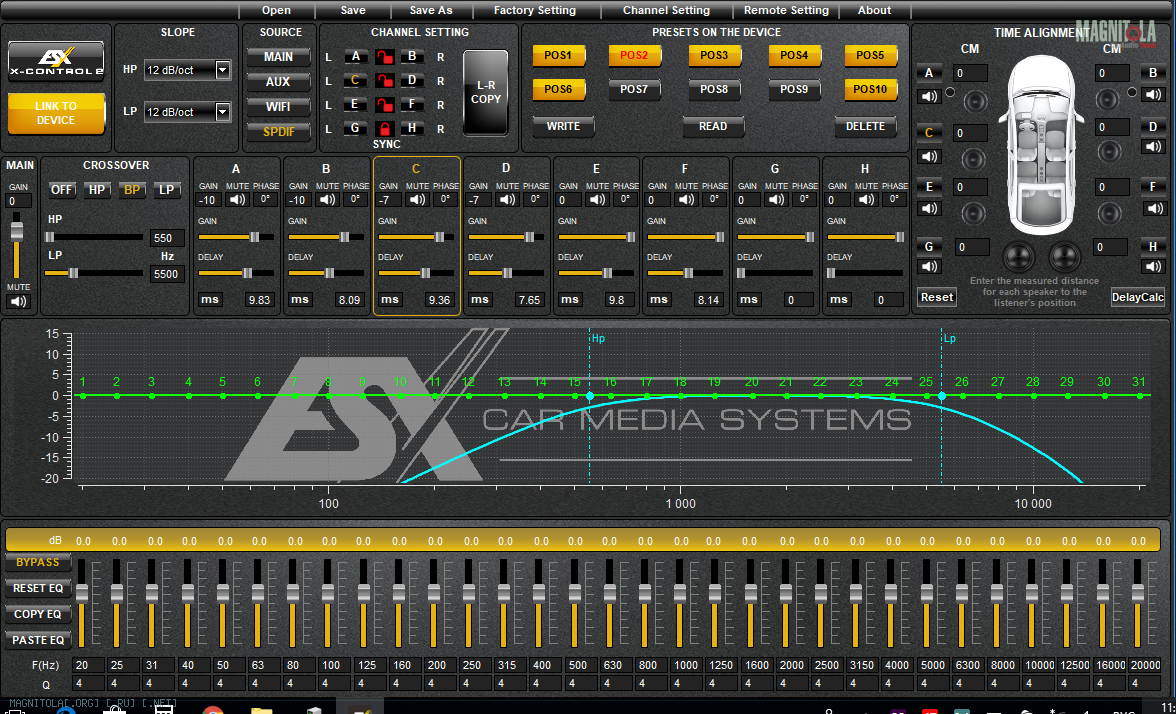Open the Remote Setting menu

[x=787, y=10]
